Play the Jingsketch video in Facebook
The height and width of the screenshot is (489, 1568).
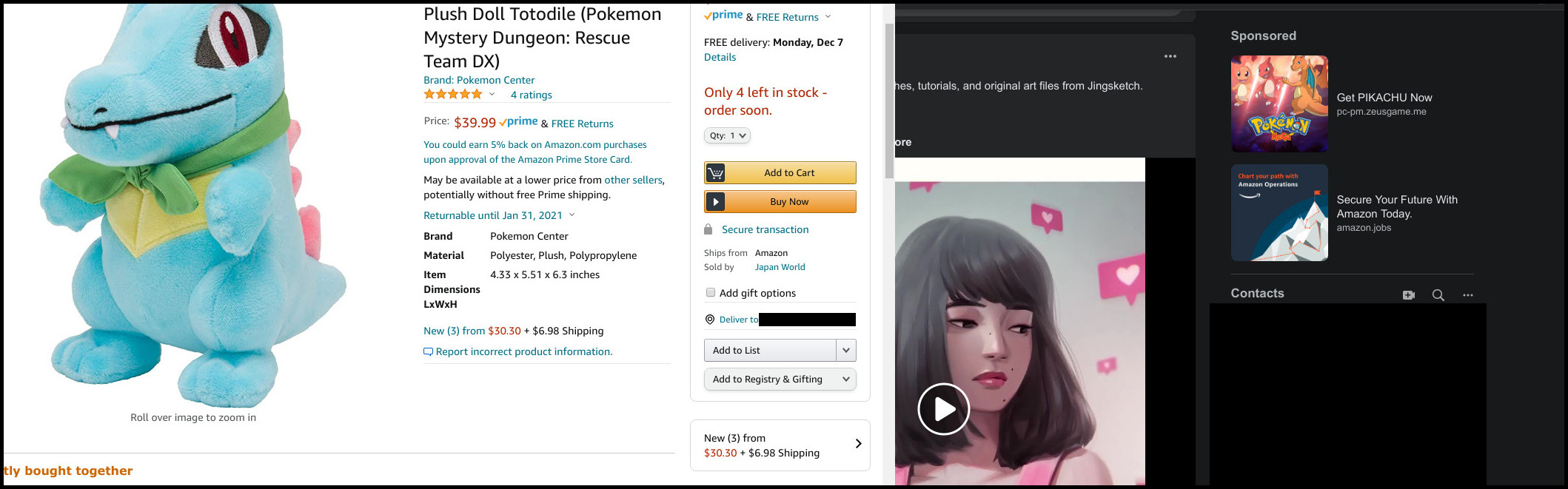point(943,409)
